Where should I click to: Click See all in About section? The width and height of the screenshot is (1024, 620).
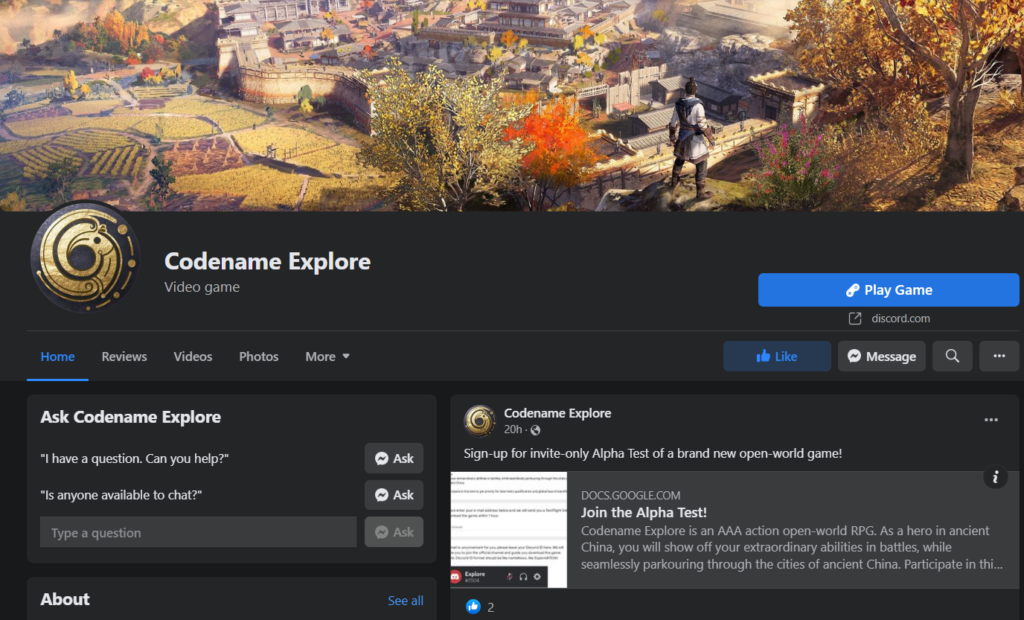point(406,600)
